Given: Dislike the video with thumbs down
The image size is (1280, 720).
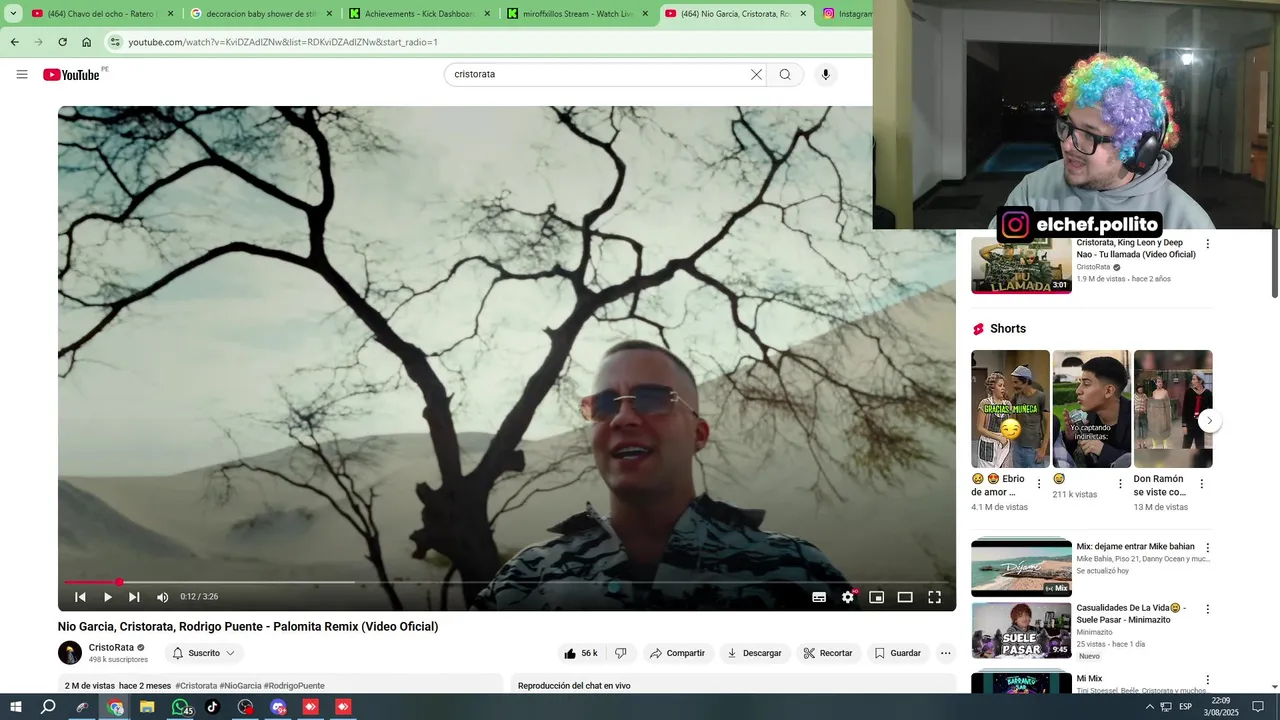Looking at the screenshot, I should click(x=620, y=653).
